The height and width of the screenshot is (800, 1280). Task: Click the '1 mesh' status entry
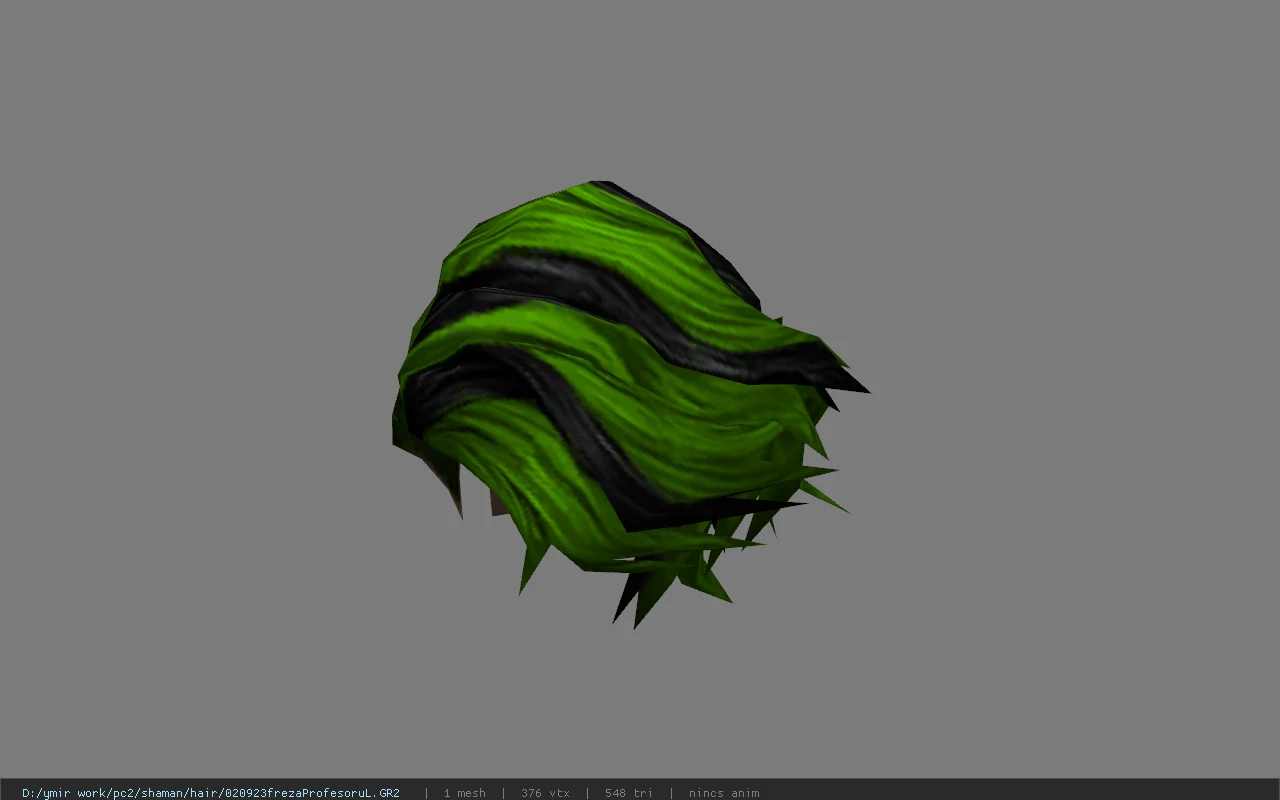pyautogui.click(x=465, y=793)
